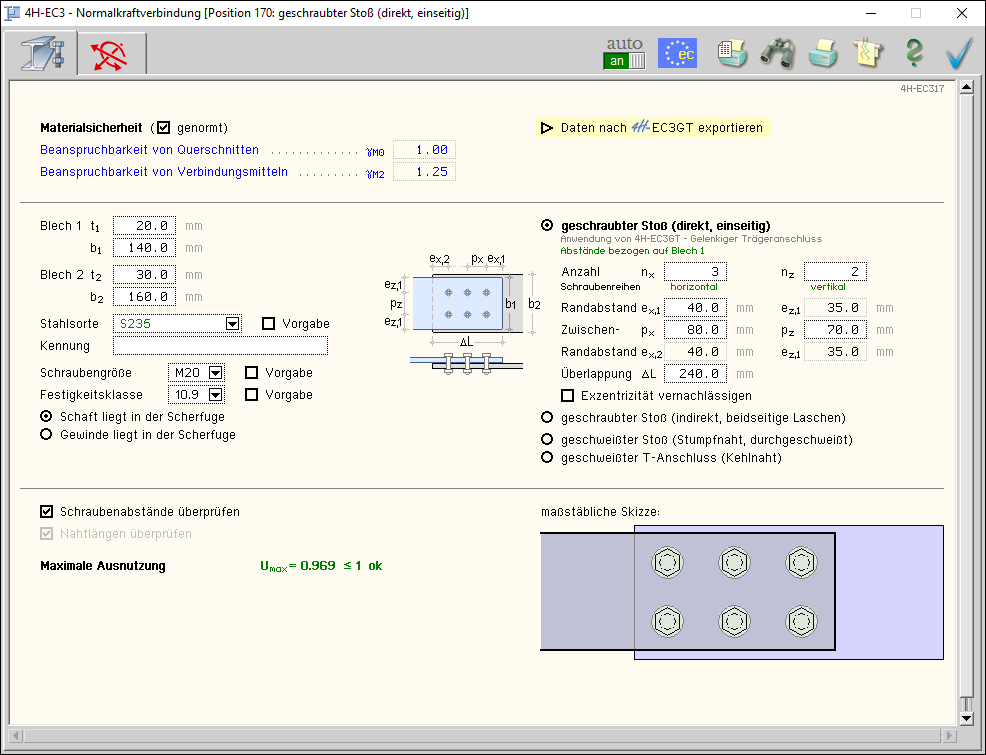Open the Eurocode EC settings icon
Screen dimensions: 986x755
677,53
